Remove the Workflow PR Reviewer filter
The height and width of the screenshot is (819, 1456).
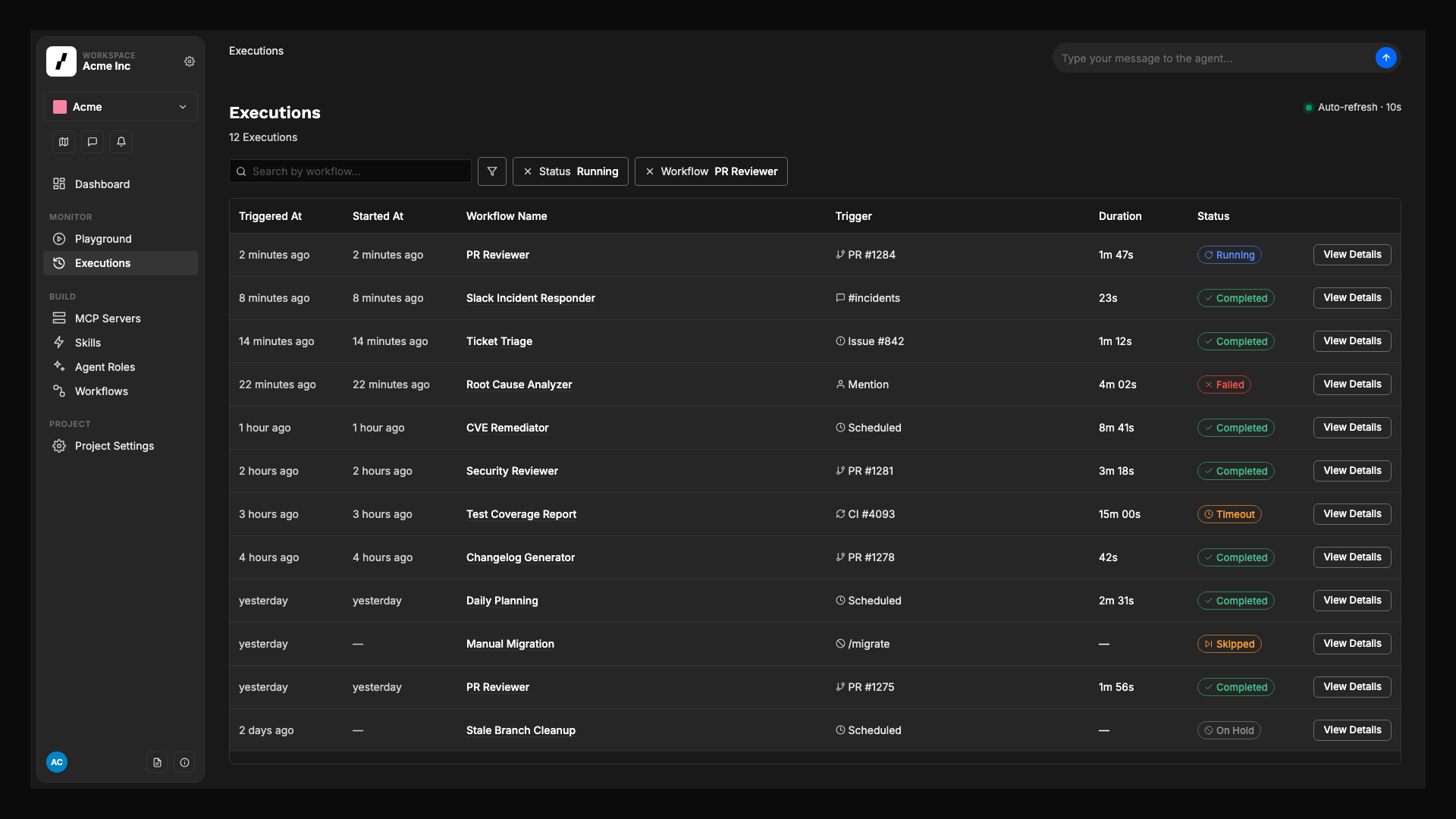tap(650, 171)
